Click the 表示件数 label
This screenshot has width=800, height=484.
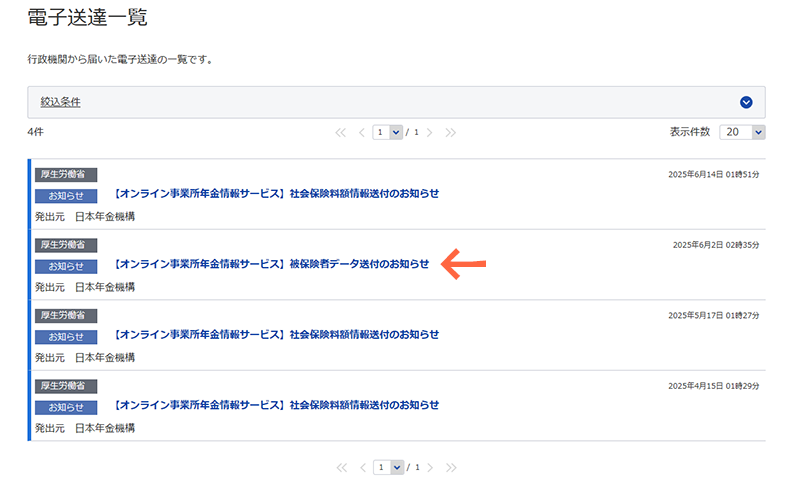[690, 132]
